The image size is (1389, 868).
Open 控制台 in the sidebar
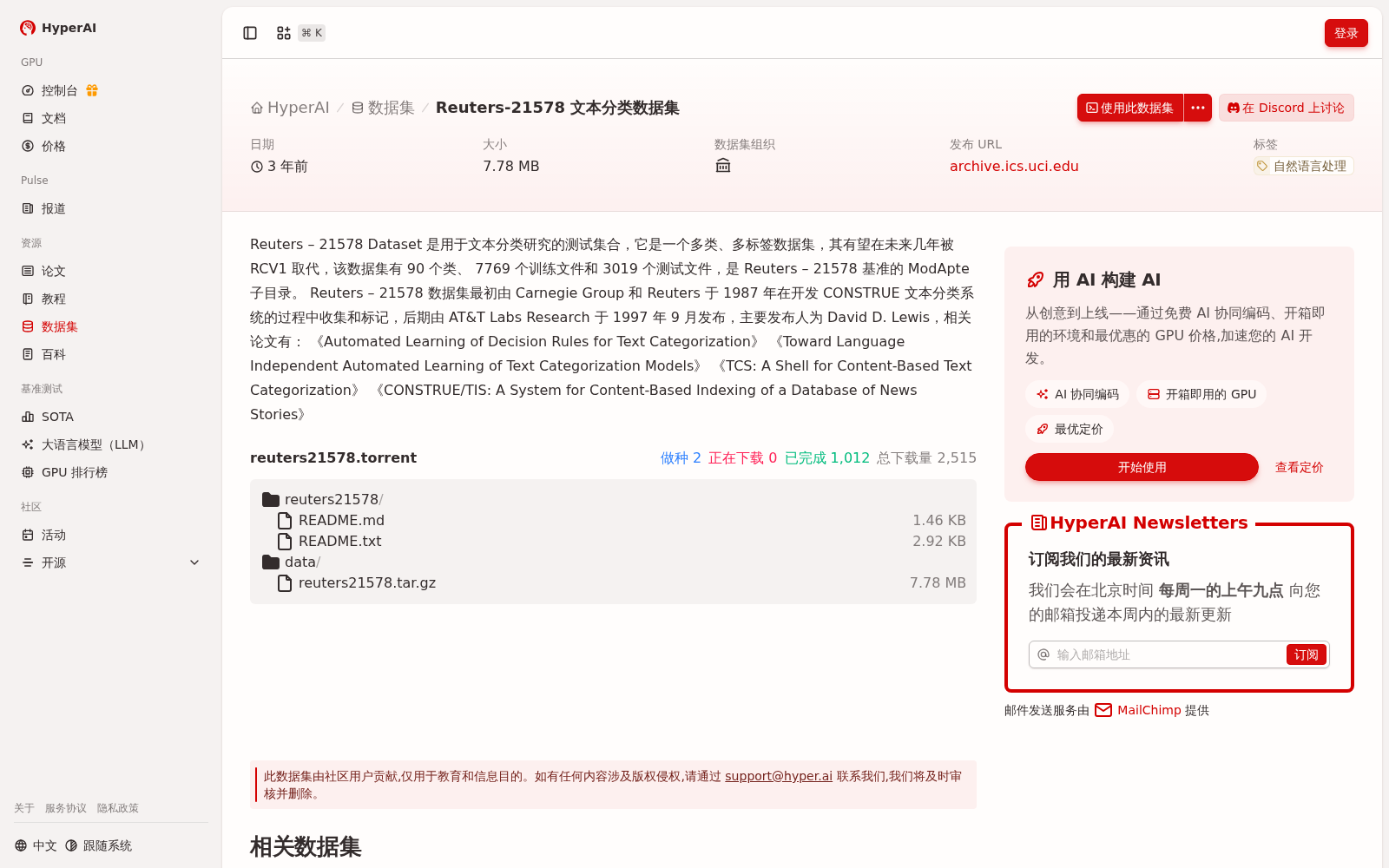coord(59,90)
